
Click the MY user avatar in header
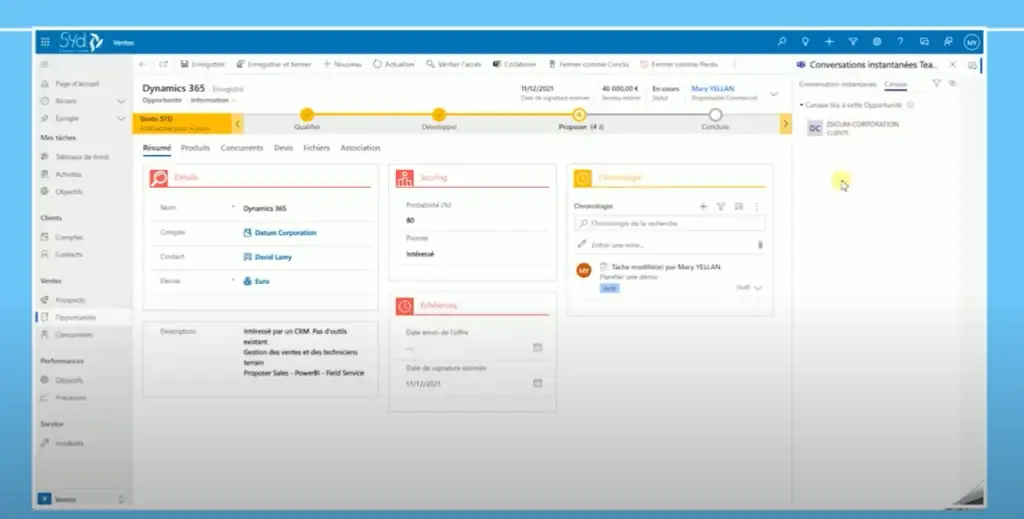point(972,42)
